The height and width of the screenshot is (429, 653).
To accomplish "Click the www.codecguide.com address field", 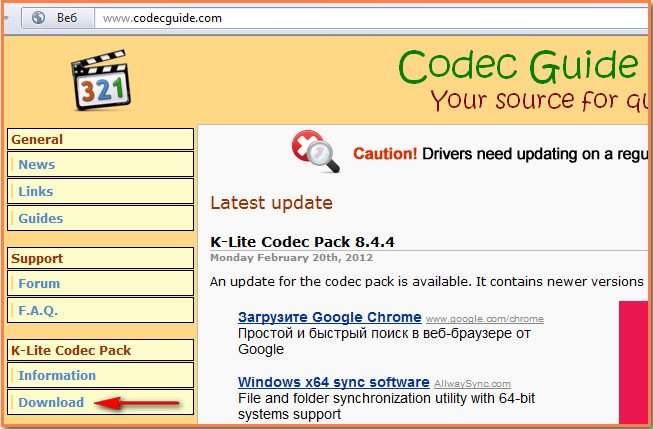I will pos(371,18).
